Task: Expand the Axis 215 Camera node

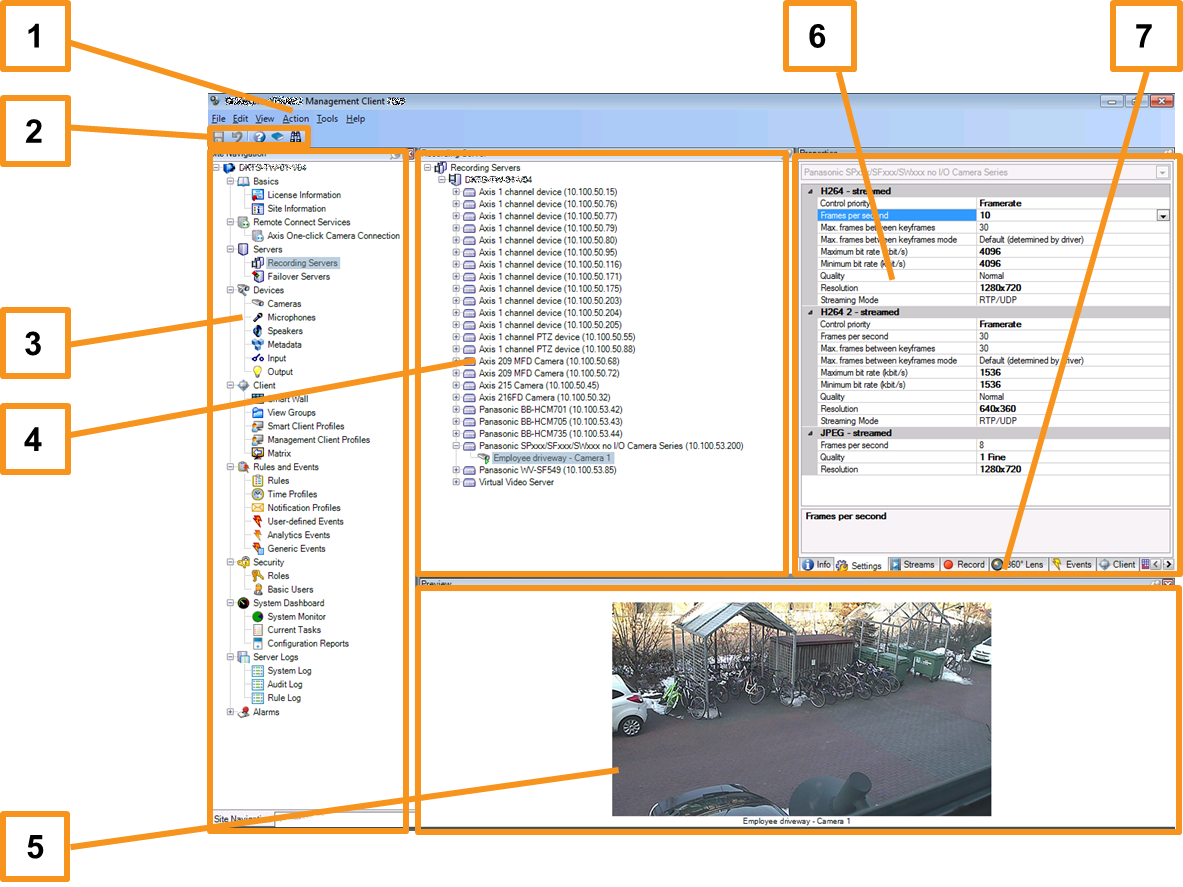Action: click(x=457, y=386)
